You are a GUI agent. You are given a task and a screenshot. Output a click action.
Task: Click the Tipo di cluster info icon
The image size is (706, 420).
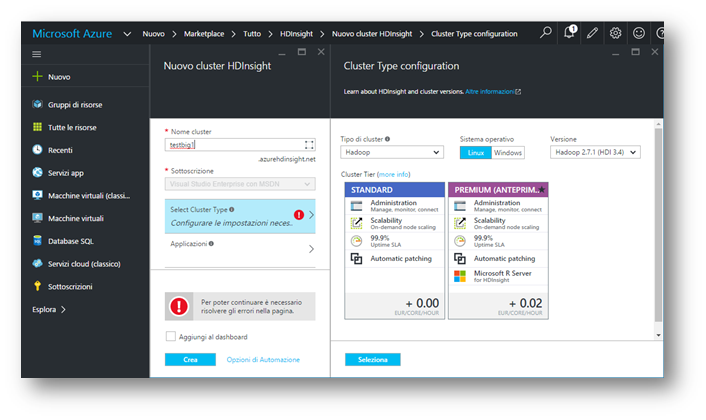pyautogui.click(x=387, y=139)
